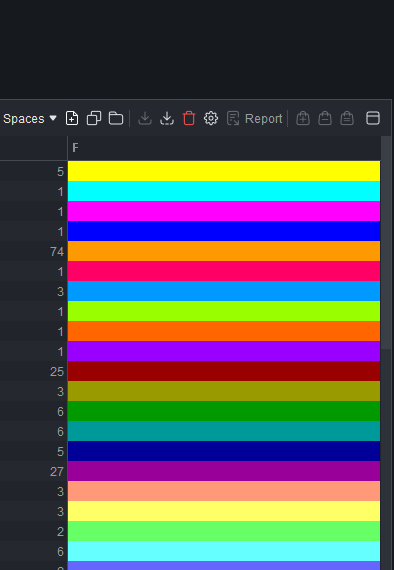Viewport: 394px width, 570px height.
Task: Click the count 1 beside magenta swatch
Action: click(x=61, y=212)
